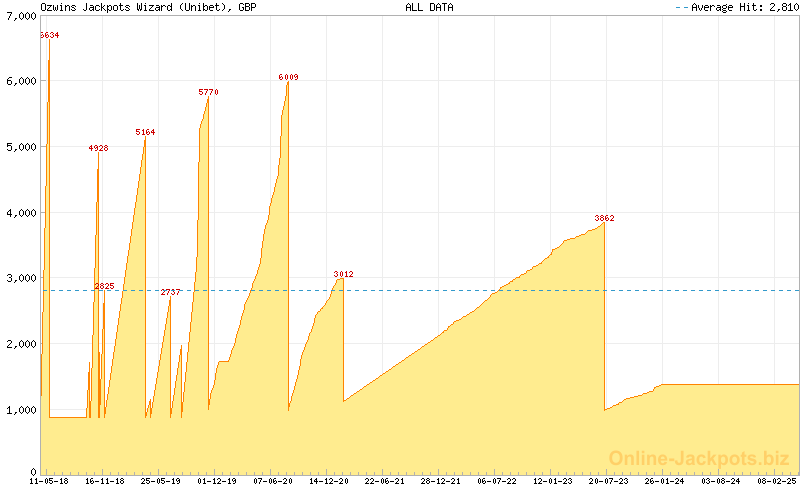Click the 5770 peak marker
Viewport: 800px width, 490px height.
tap(208, 92)
